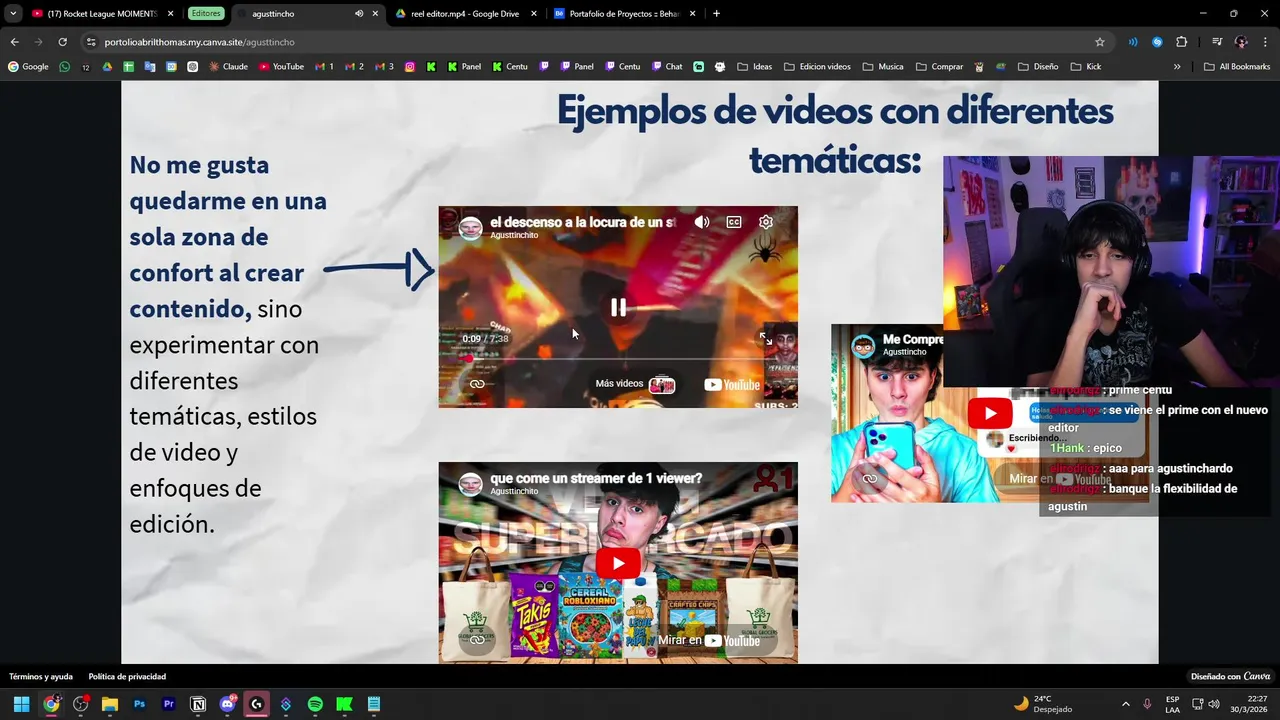
Task: Expand the hidden bookmarks overflow chevron
Action: coord(1177,67)
